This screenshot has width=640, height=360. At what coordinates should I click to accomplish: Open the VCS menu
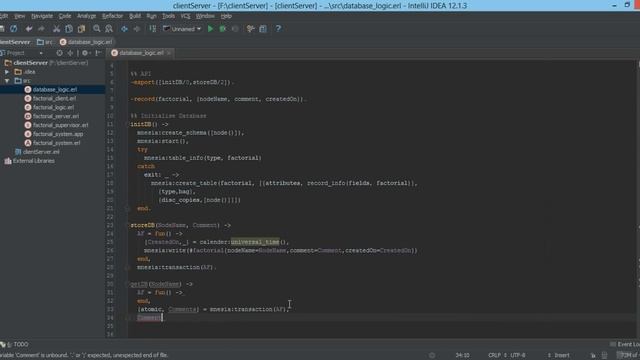click(185, 16)
